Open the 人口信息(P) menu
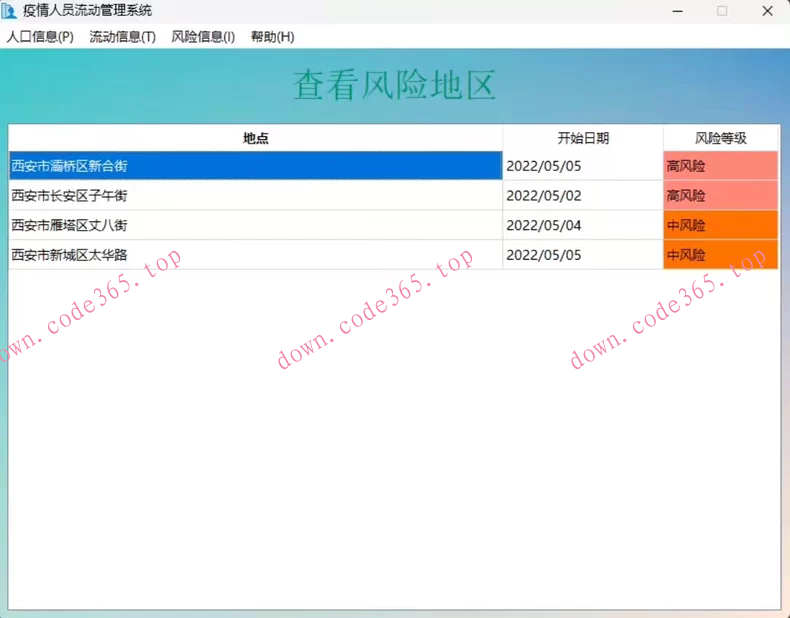Screen dimensions: 790x618 pos(40,37)
